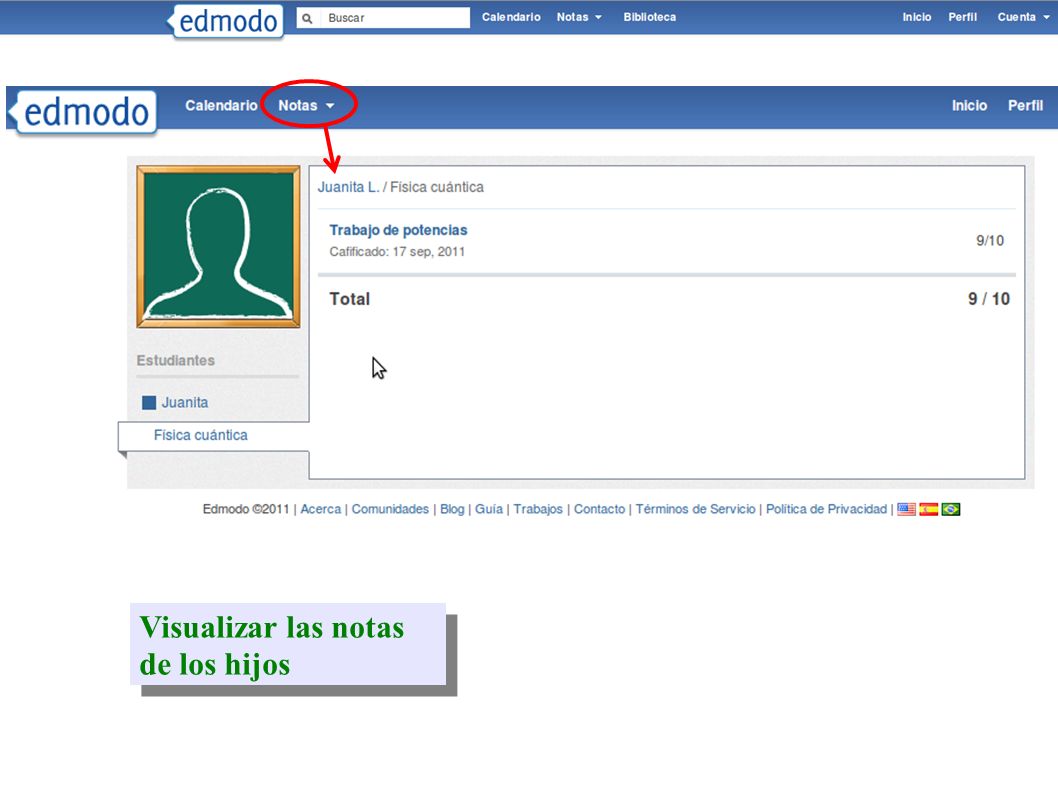Expand the circled Notas dropdown

[306, 105]
